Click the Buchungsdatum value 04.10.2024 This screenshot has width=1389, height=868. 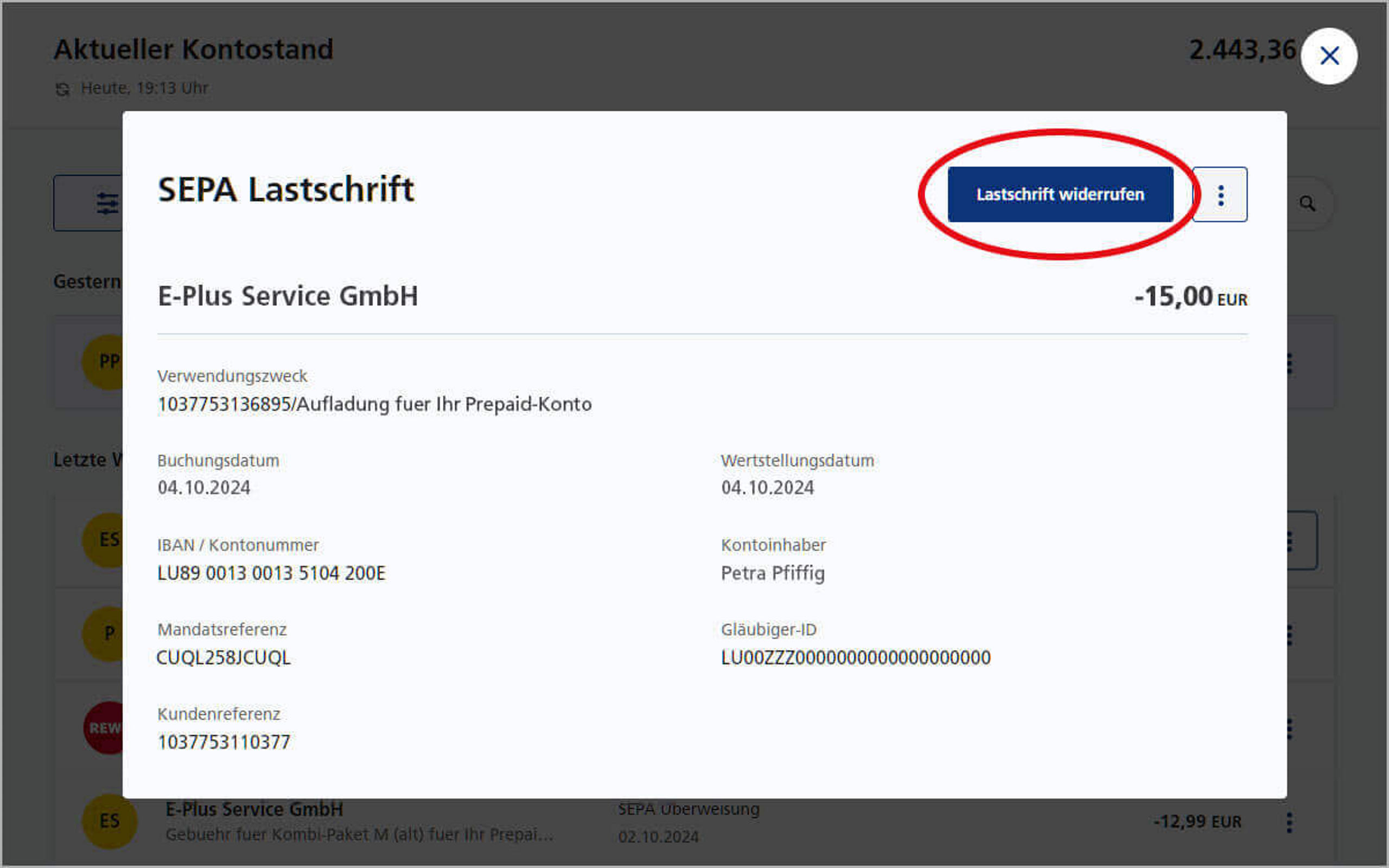pyautogui.click(x=204, y=488)
